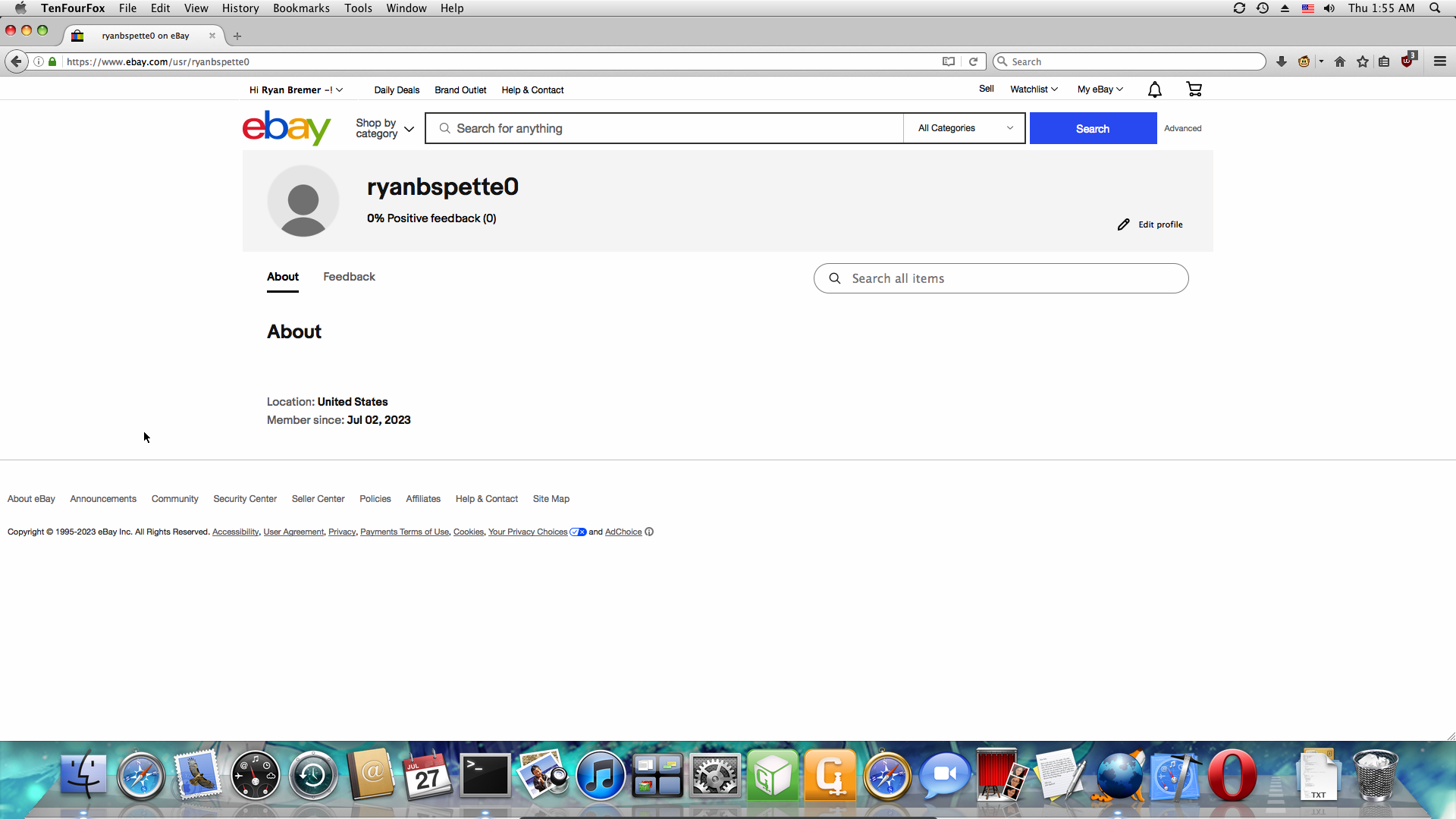Screen dimensions: 1456x819
Task: Open eBay notifications bell
Action: [1154, 89]
